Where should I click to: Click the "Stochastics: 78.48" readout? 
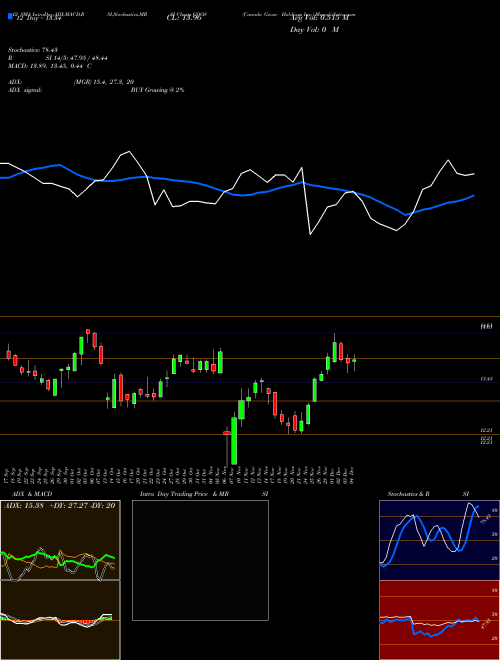click(32, 50)
